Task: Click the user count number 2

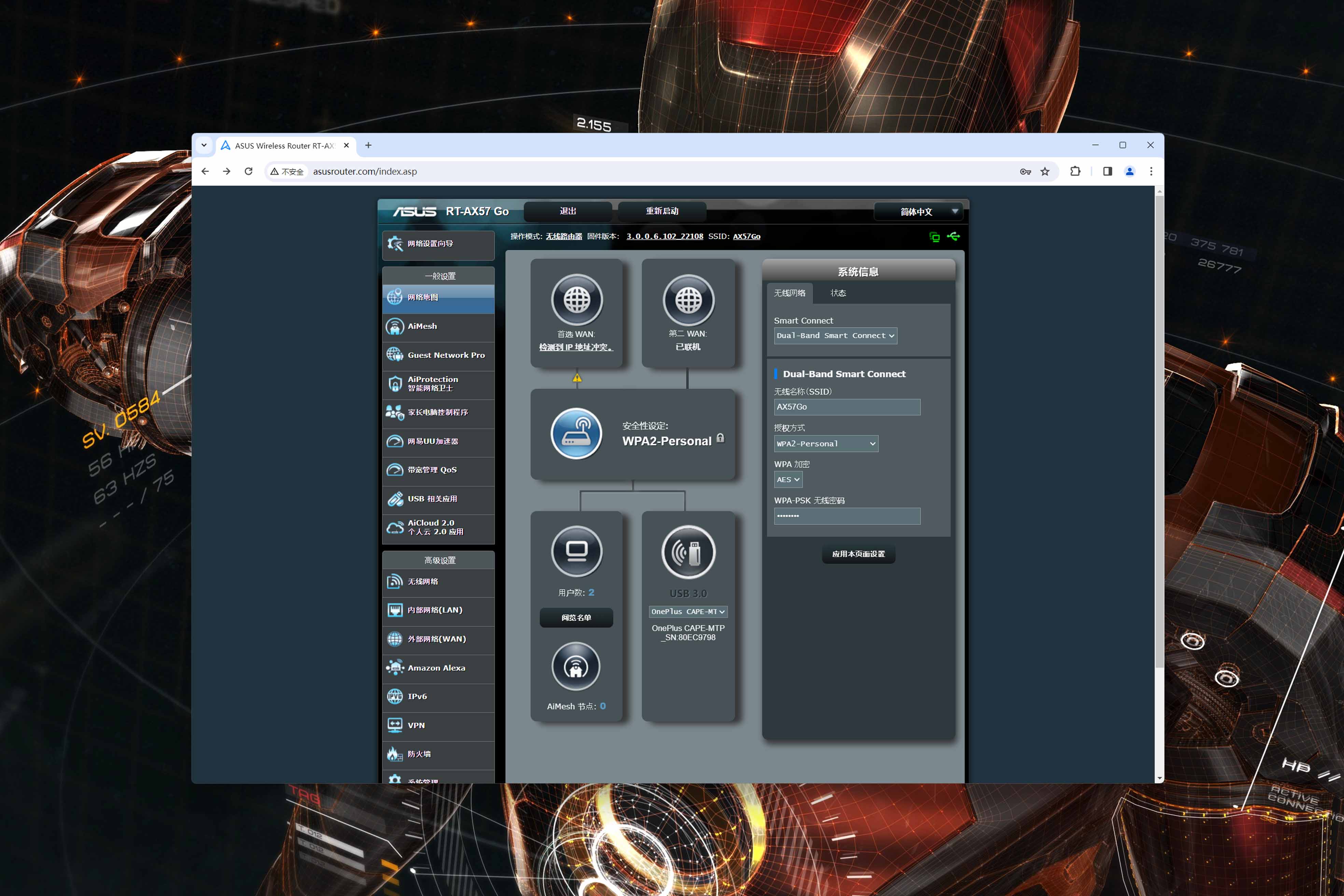Action: 591,592
